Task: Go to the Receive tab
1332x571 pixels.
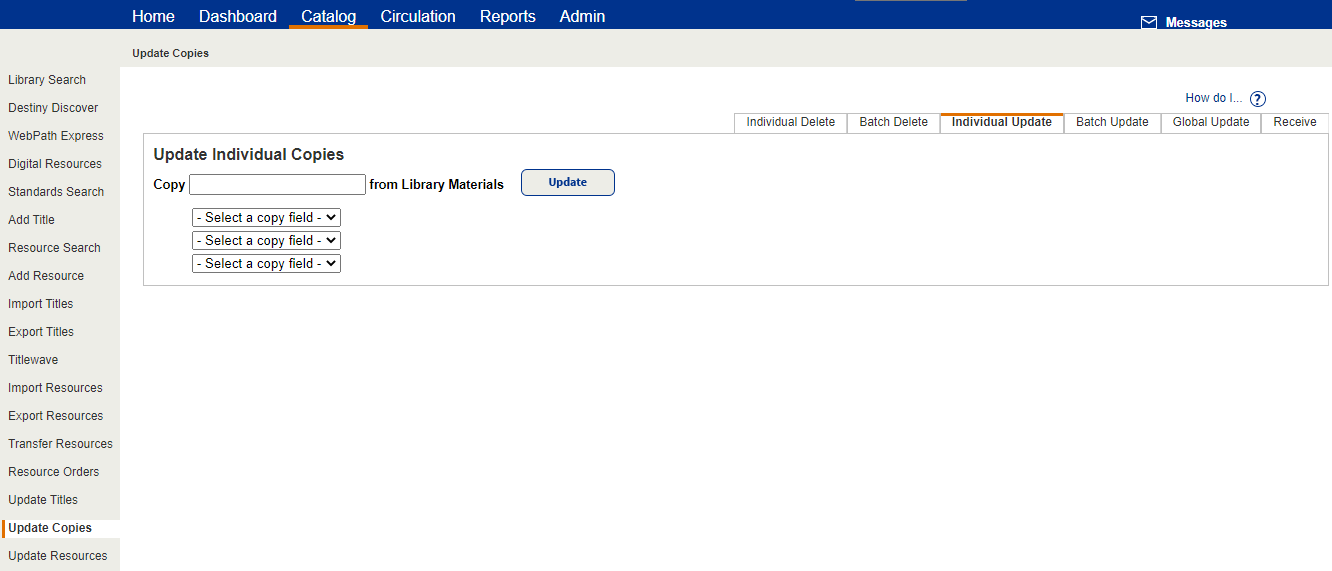Action: (1294, 122)
